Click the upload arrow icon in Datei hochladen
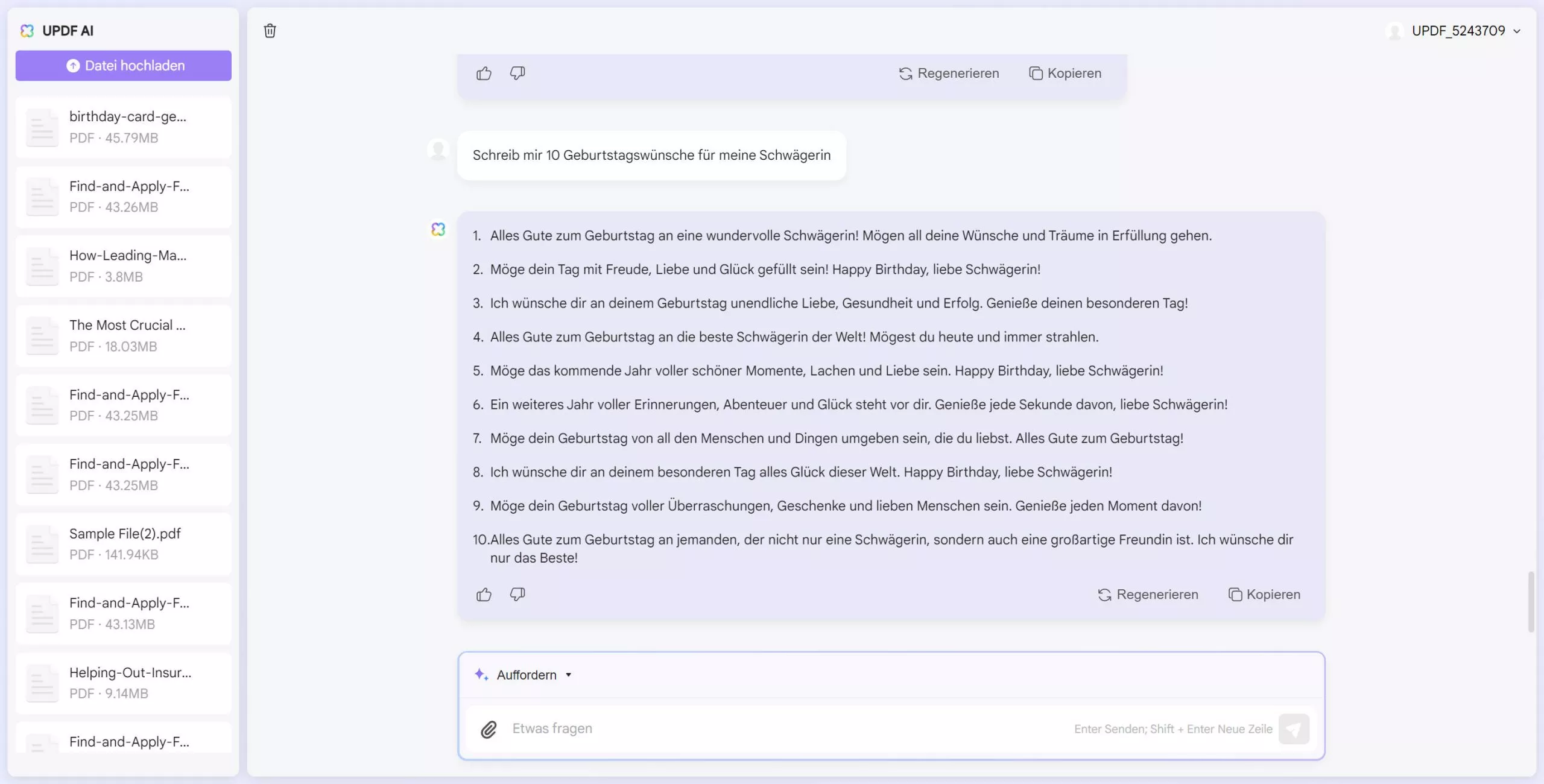The image size is (1544, 784). (x=73, y=66)
